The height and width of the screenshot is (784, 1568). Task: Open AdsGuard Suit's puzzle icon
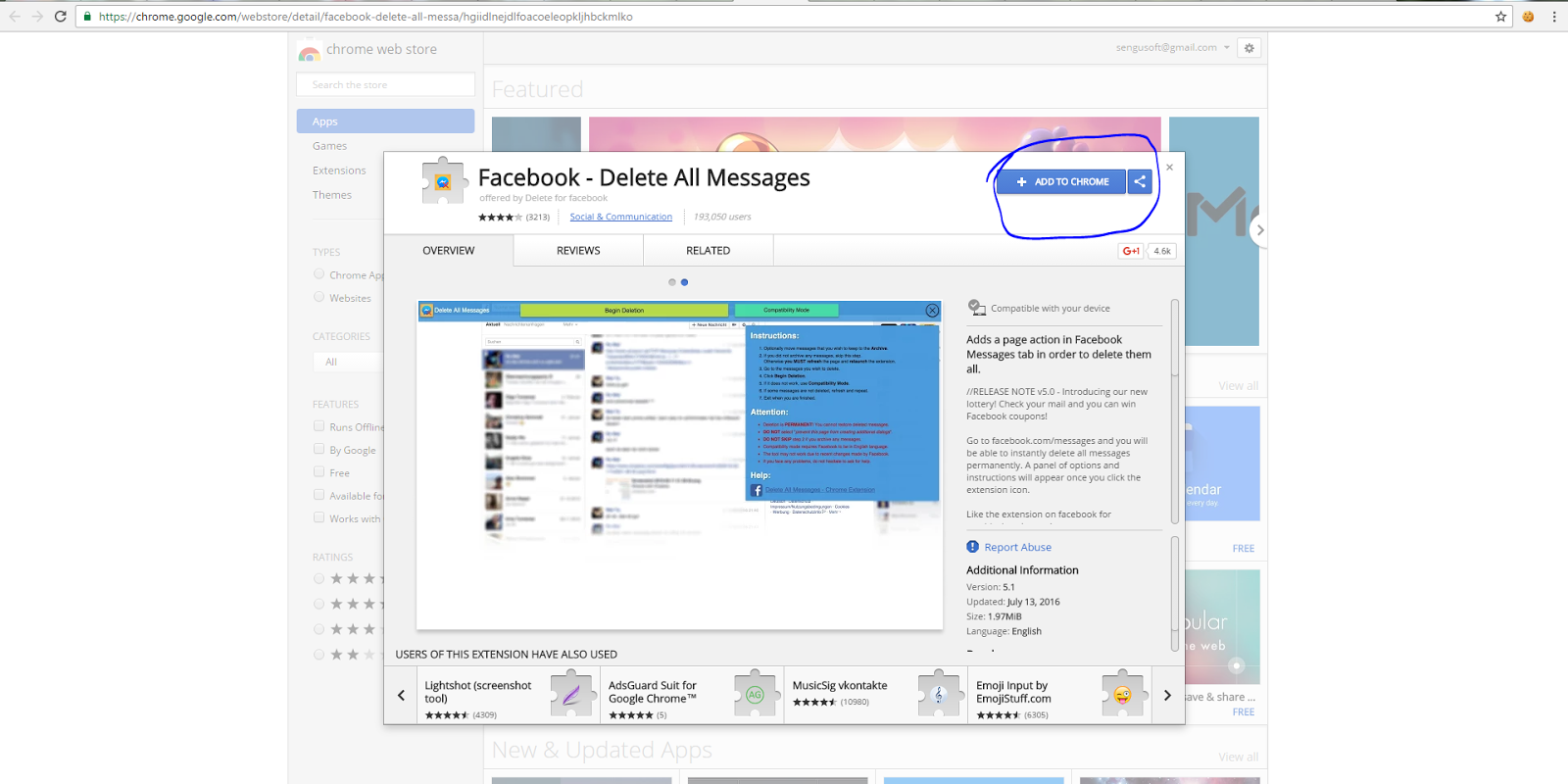[x=755, y=694]
